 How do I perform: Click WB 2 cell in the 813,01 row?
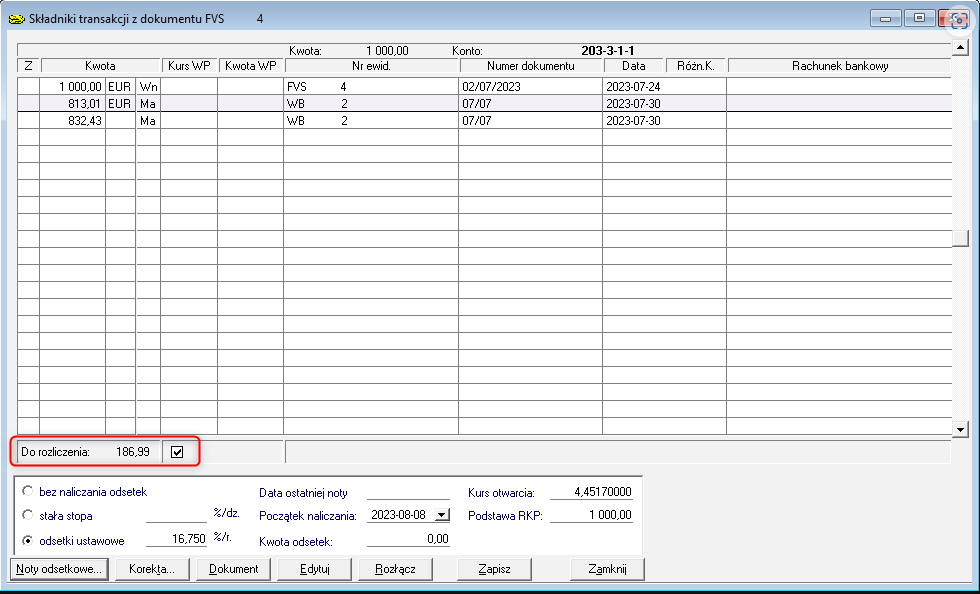click(x=371, y=104)
